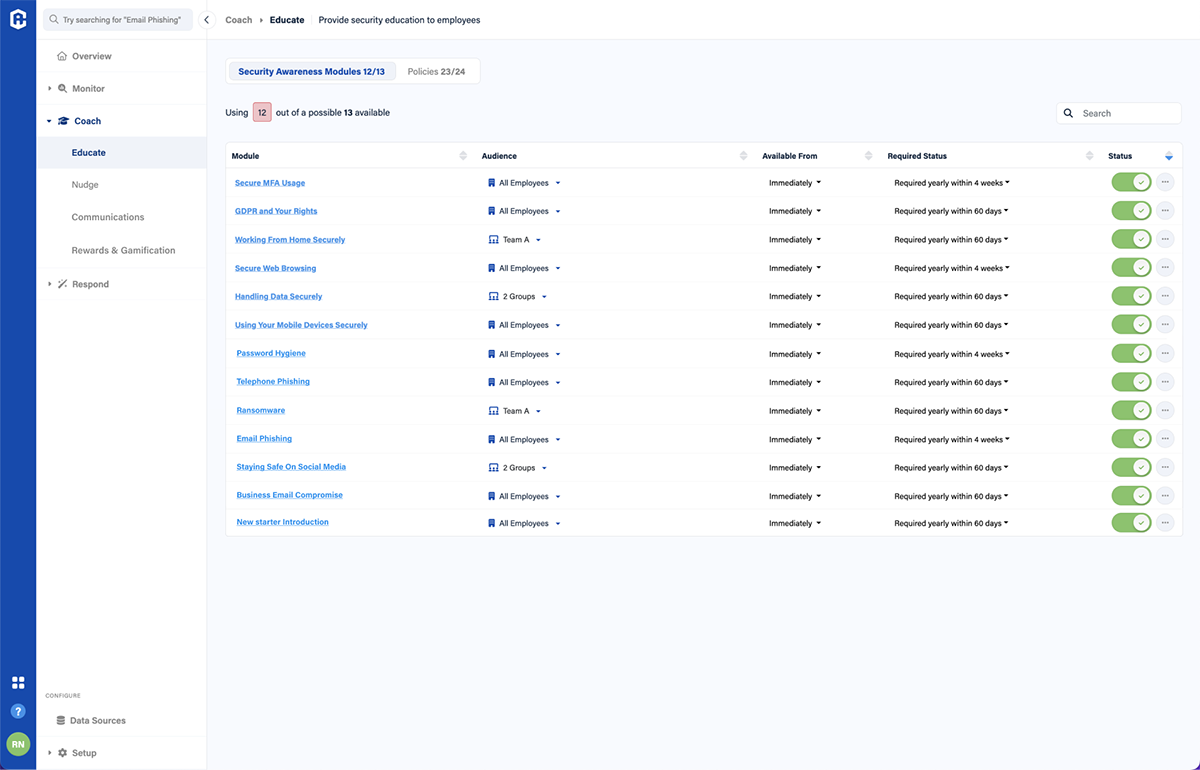Toggle the New starter Introduction status switch
The width and height of the screenshot is (1200, 770).
coord(1131,522)
